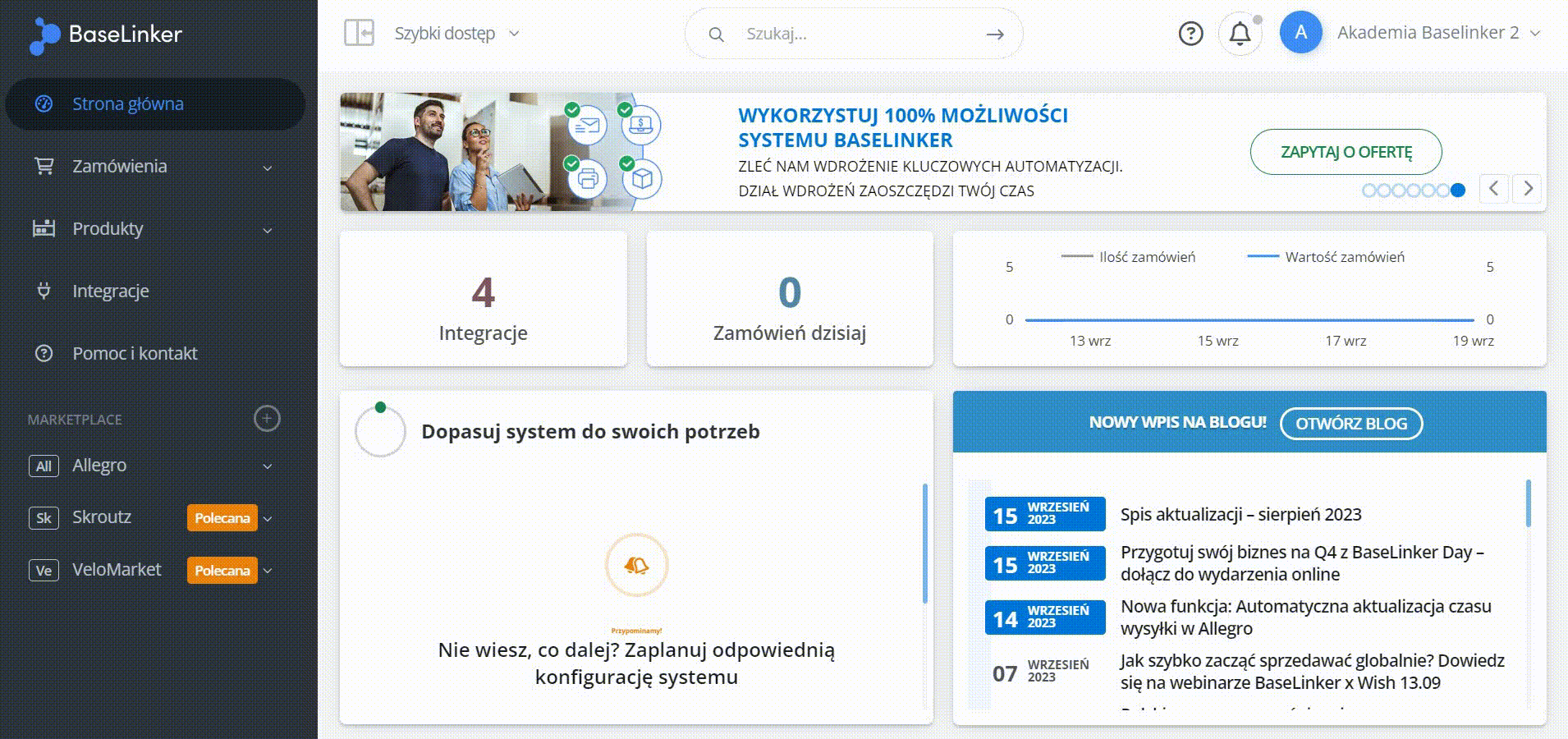Click the 14 WRZESIEŃ 2023 date badge
Image resolution: width=1568 pixels, height=739 pixels.
pyautogui.click(x=1045, y=618)
